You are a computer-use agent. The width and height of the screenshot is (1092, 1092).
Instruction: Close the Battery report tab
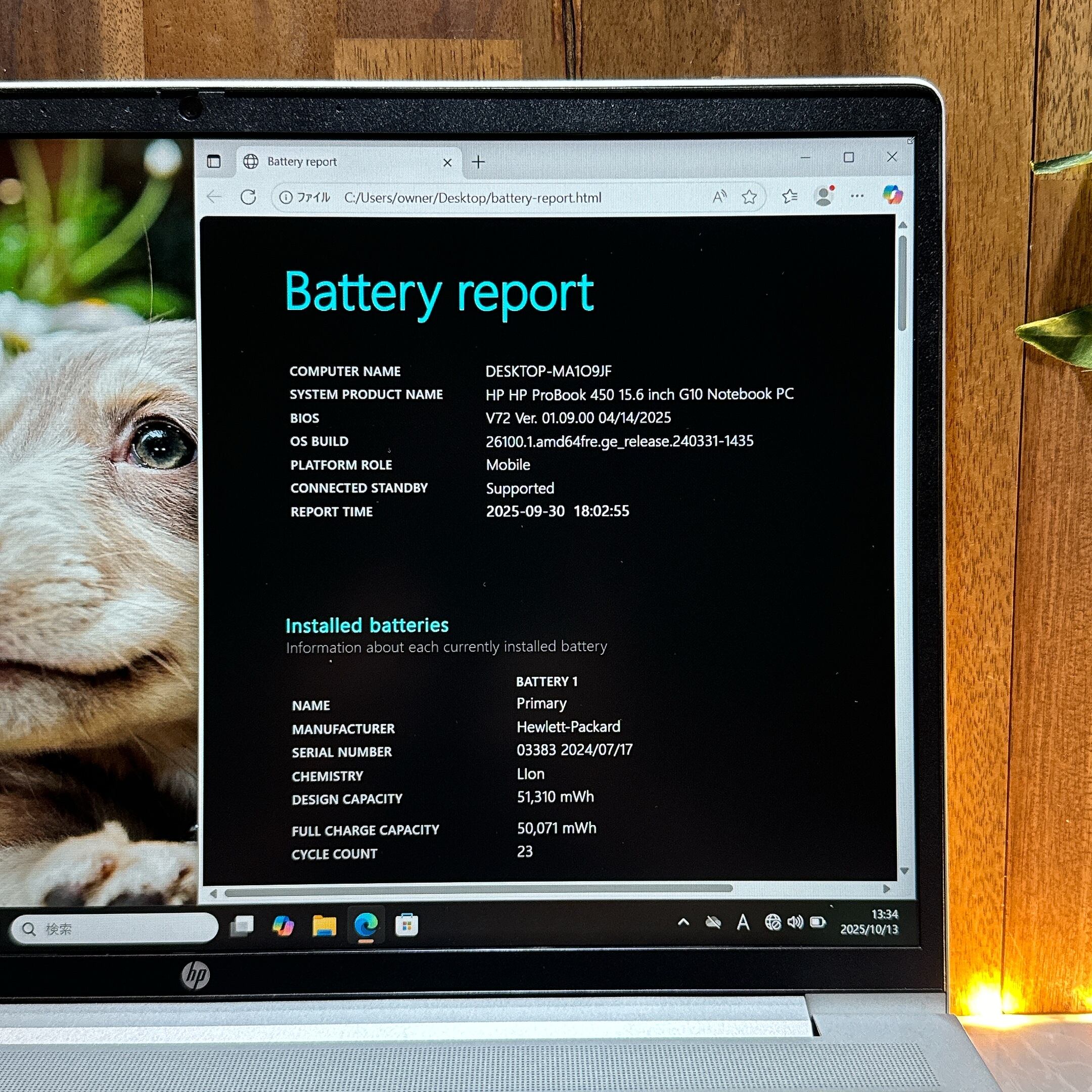point(447,163)
